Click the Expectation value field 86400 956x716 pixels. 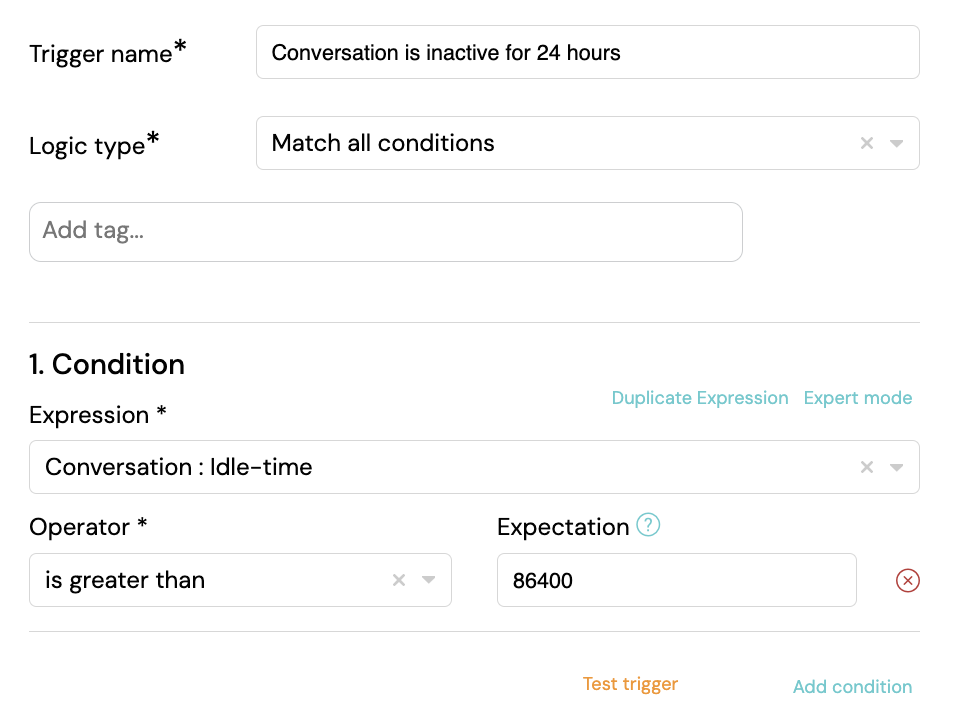677,580
